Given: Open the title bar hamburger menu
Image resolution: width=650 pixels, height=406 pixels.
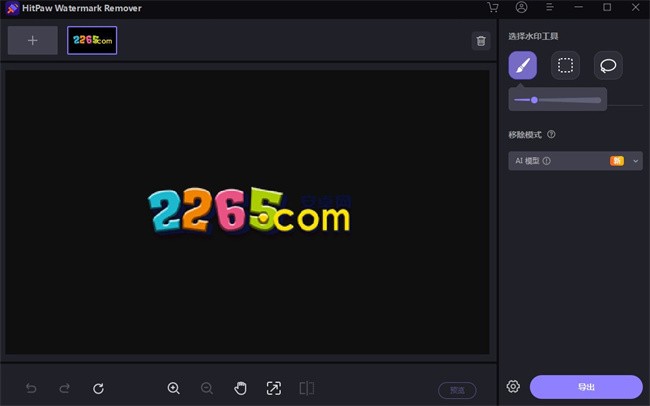Looking at the screenshot, I should click(x=550, y=8).
